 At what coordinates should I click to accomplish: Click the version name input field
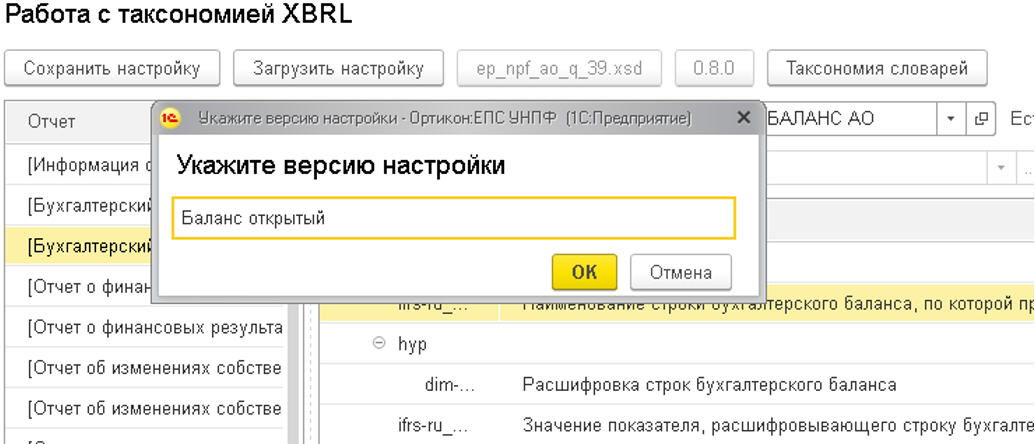[x=454, y=218]
